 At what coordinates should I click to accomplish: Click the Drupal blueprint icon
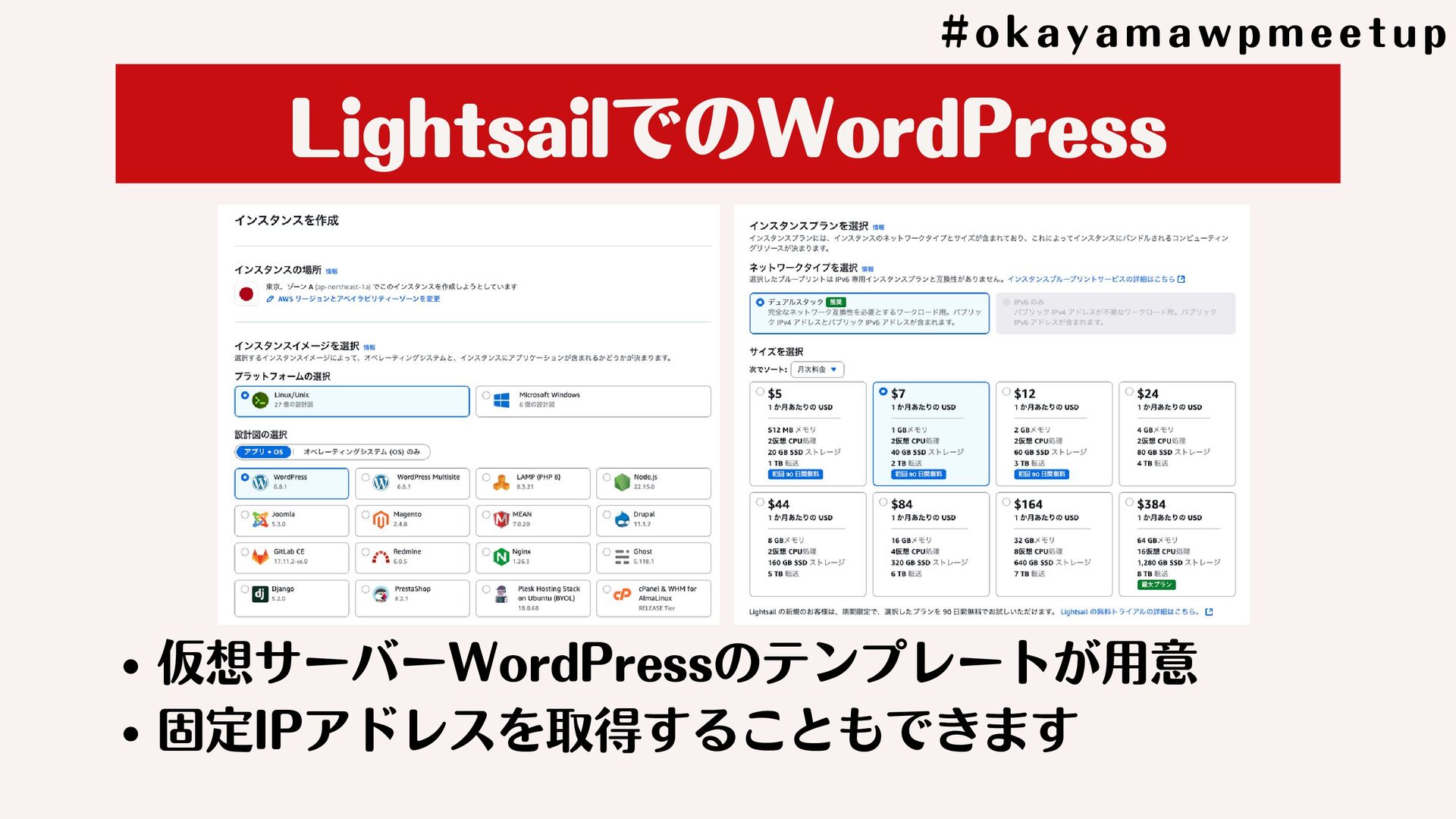pos(622,519)
